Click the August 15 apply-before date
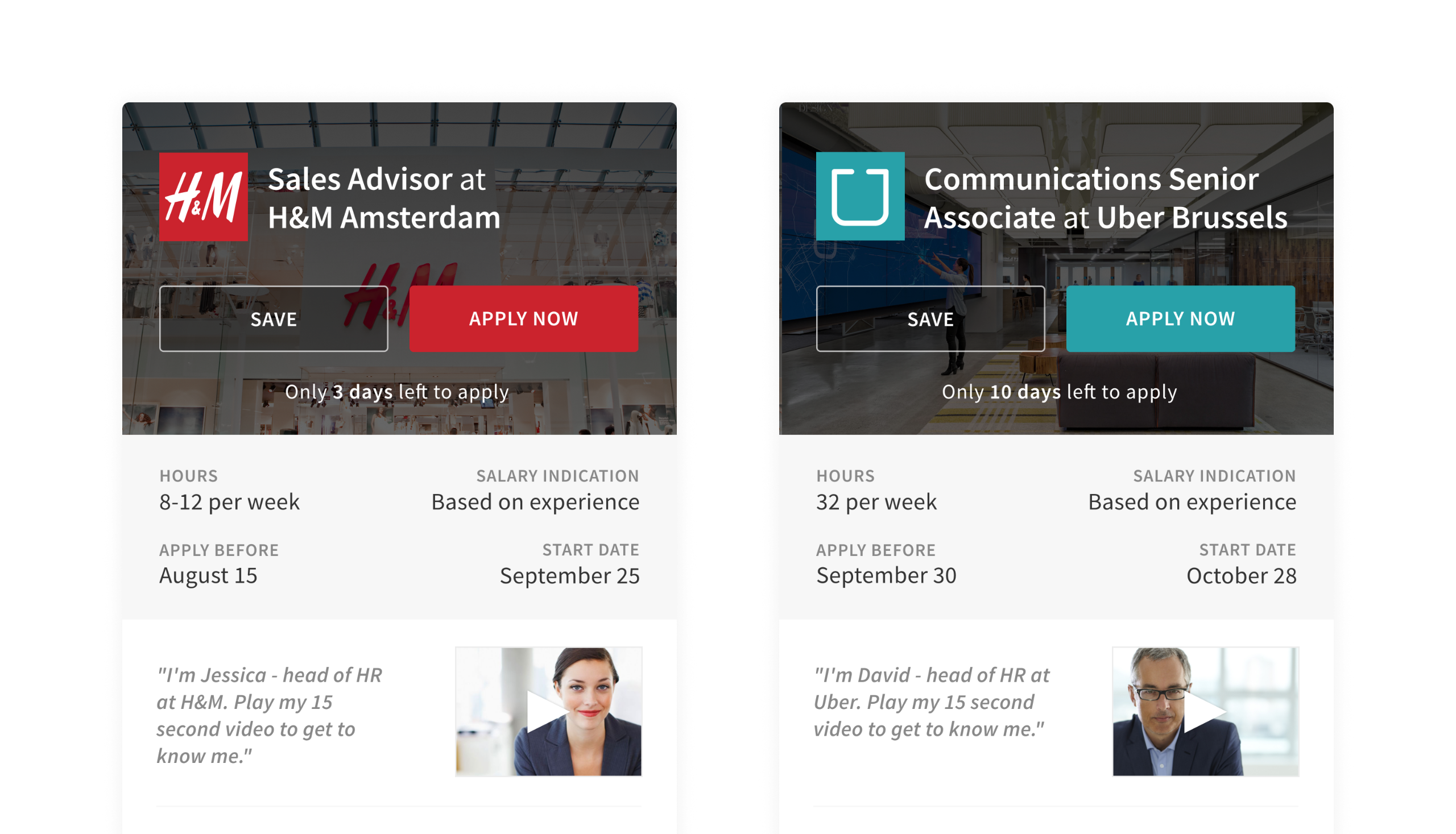The image size is (1456, 834). pos(208,575)
